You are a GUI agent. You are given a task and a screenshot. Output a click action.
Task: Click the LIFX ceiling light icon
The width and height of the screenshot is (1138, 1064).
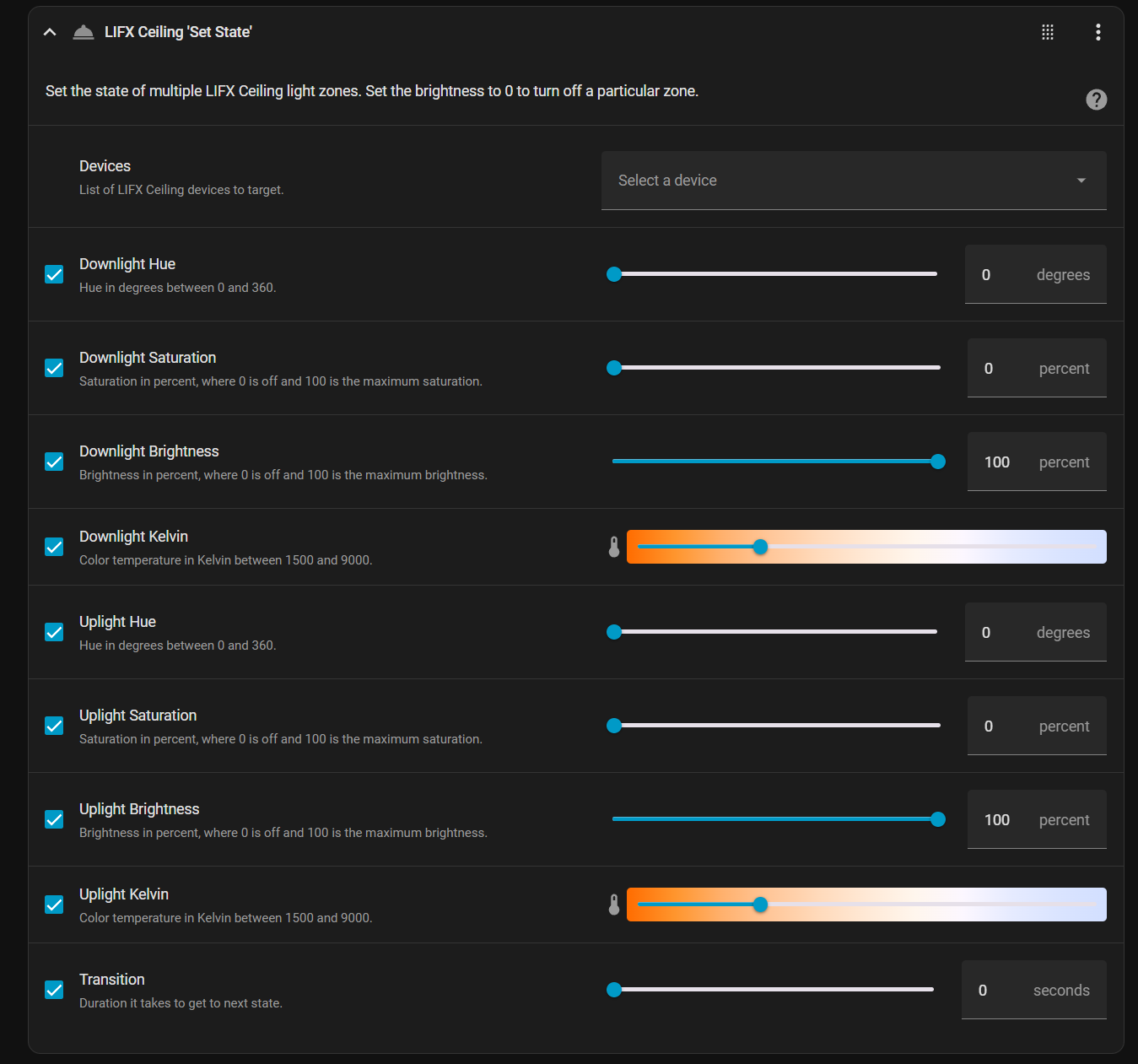(84, 32)
